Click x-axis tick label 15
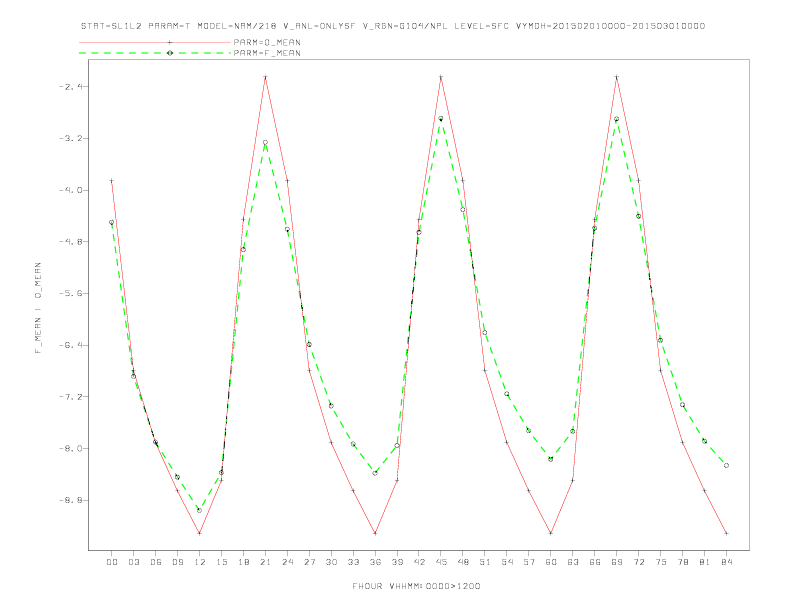 pos(221,562)
